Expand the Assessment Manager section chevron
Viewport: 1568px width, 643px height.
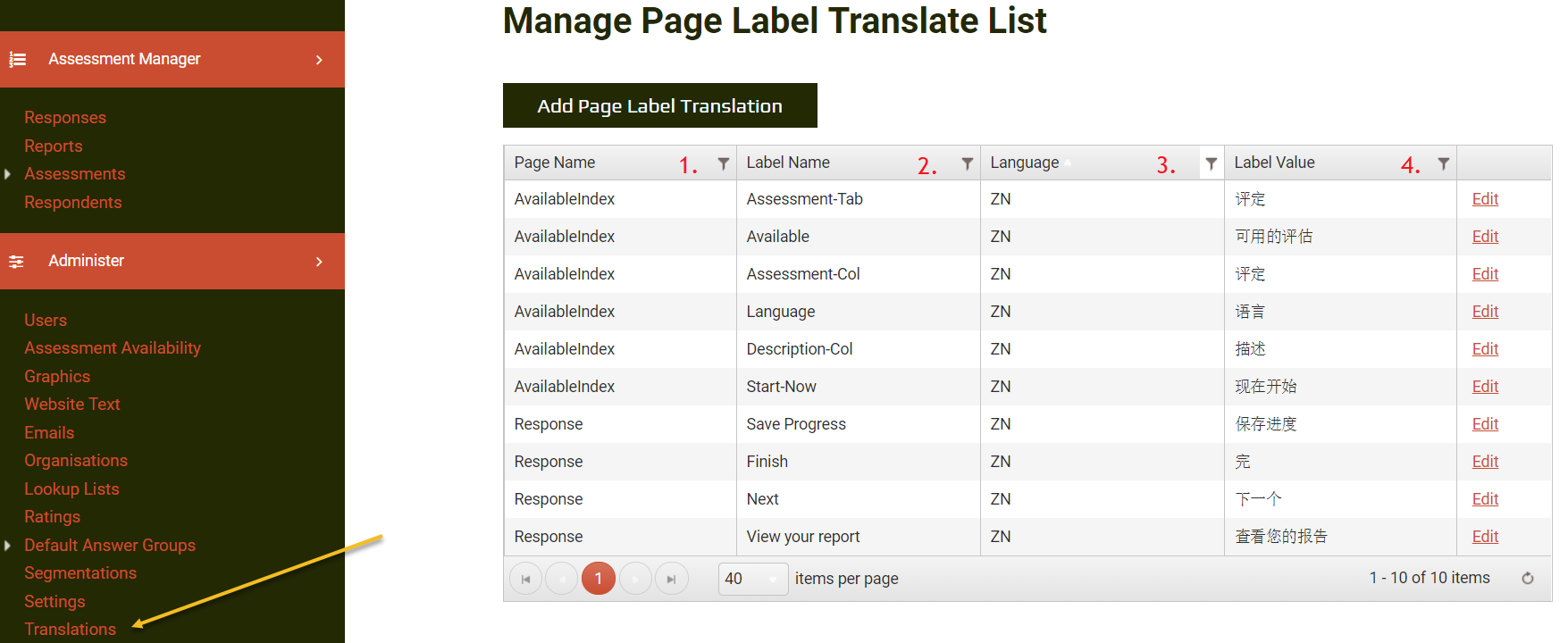click(x=319, y=60)
